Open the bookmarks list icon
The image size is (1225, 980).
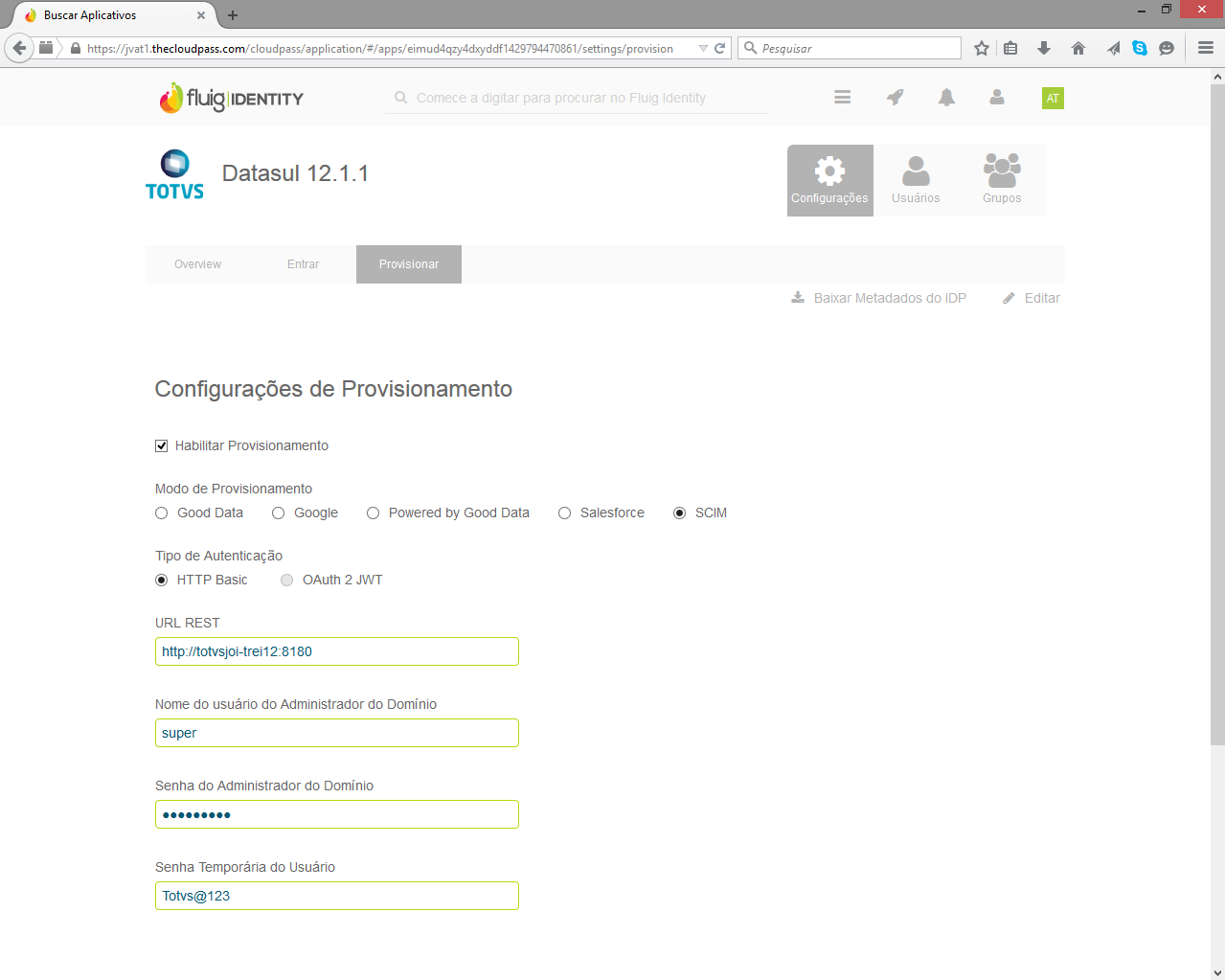coord(1010,48)
